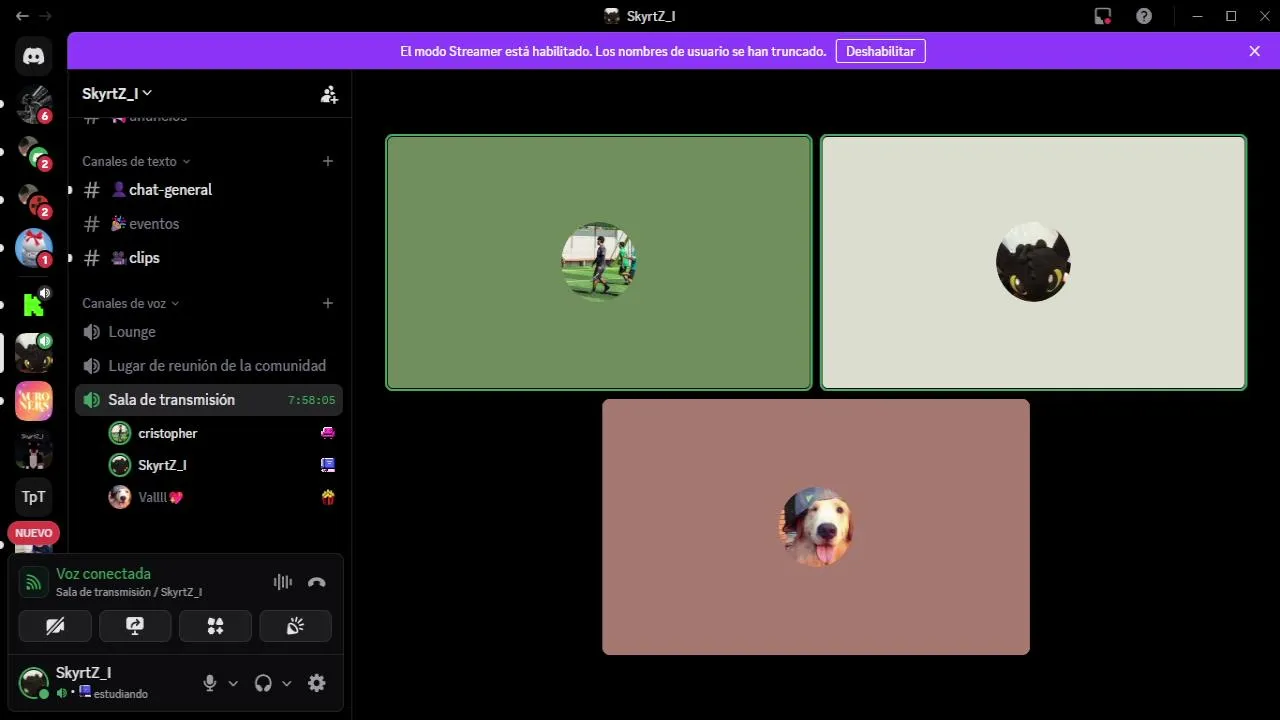Open the gift-box server icon with 1 badge
Image resolution: width=1280 pixels, height=720 pixels.
tap(34, 248)
